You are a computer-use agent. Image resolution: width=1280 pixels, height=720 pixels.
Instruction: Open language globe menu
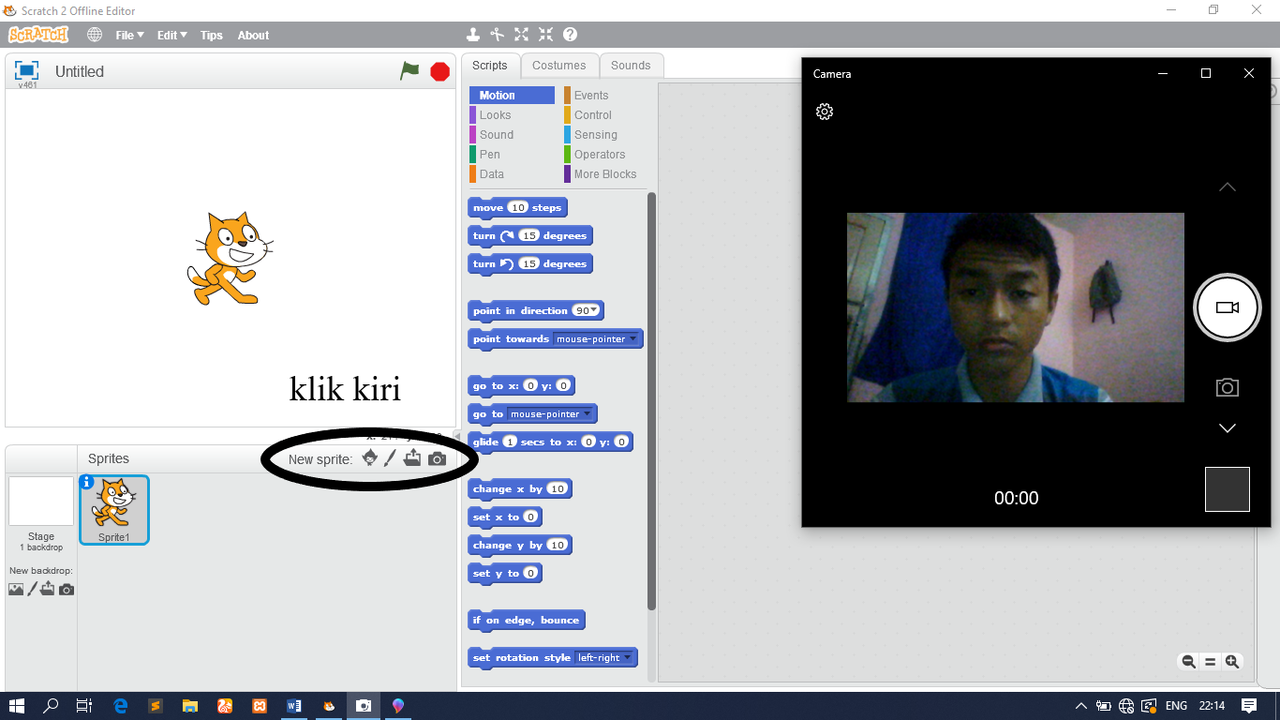[95, 35]
